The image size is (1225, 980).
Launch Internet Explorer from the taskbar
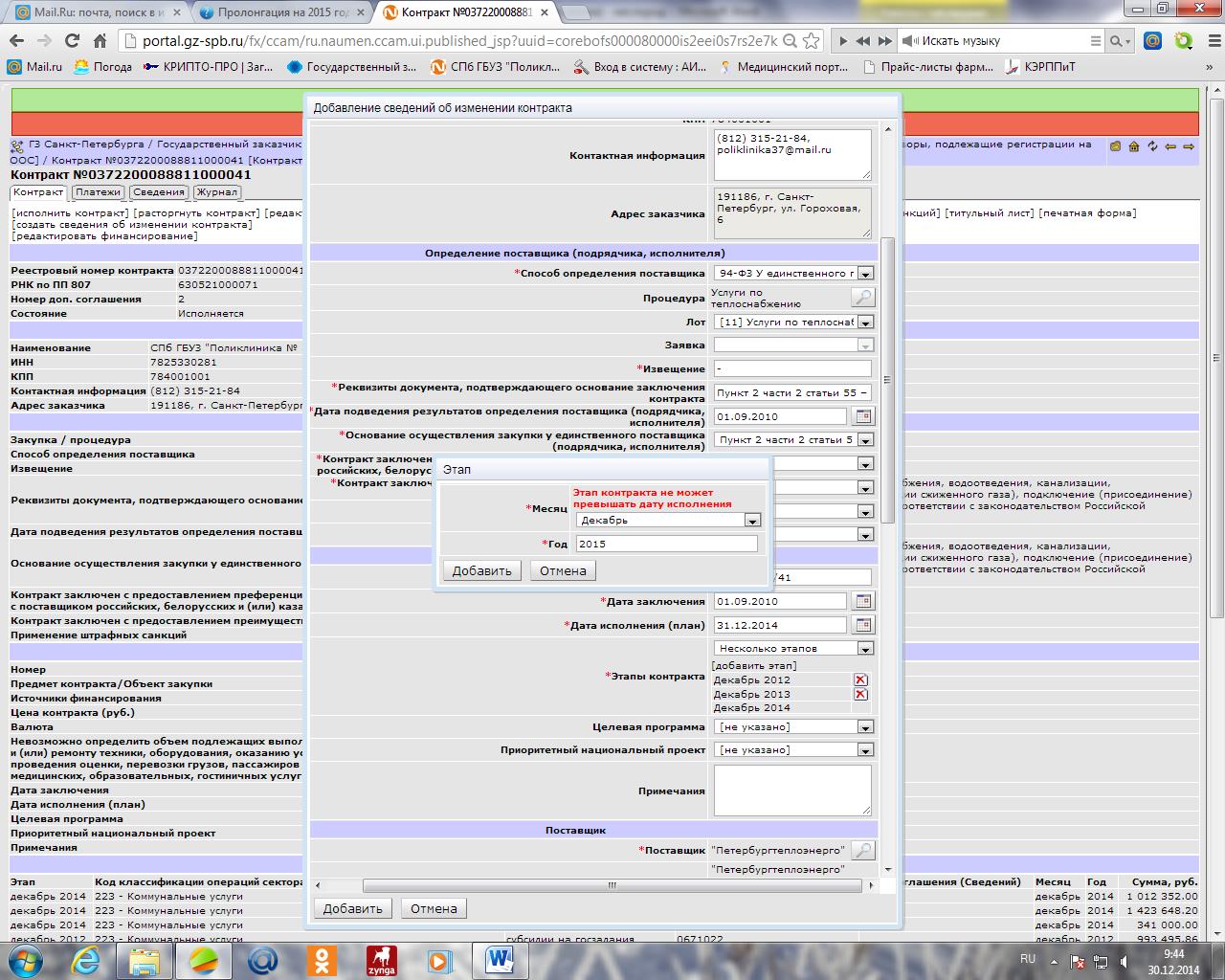pos(84,961)
